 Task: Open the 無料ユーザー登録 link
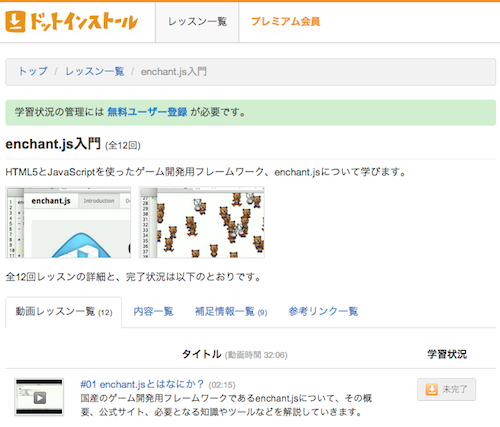(x=147, y=112)
